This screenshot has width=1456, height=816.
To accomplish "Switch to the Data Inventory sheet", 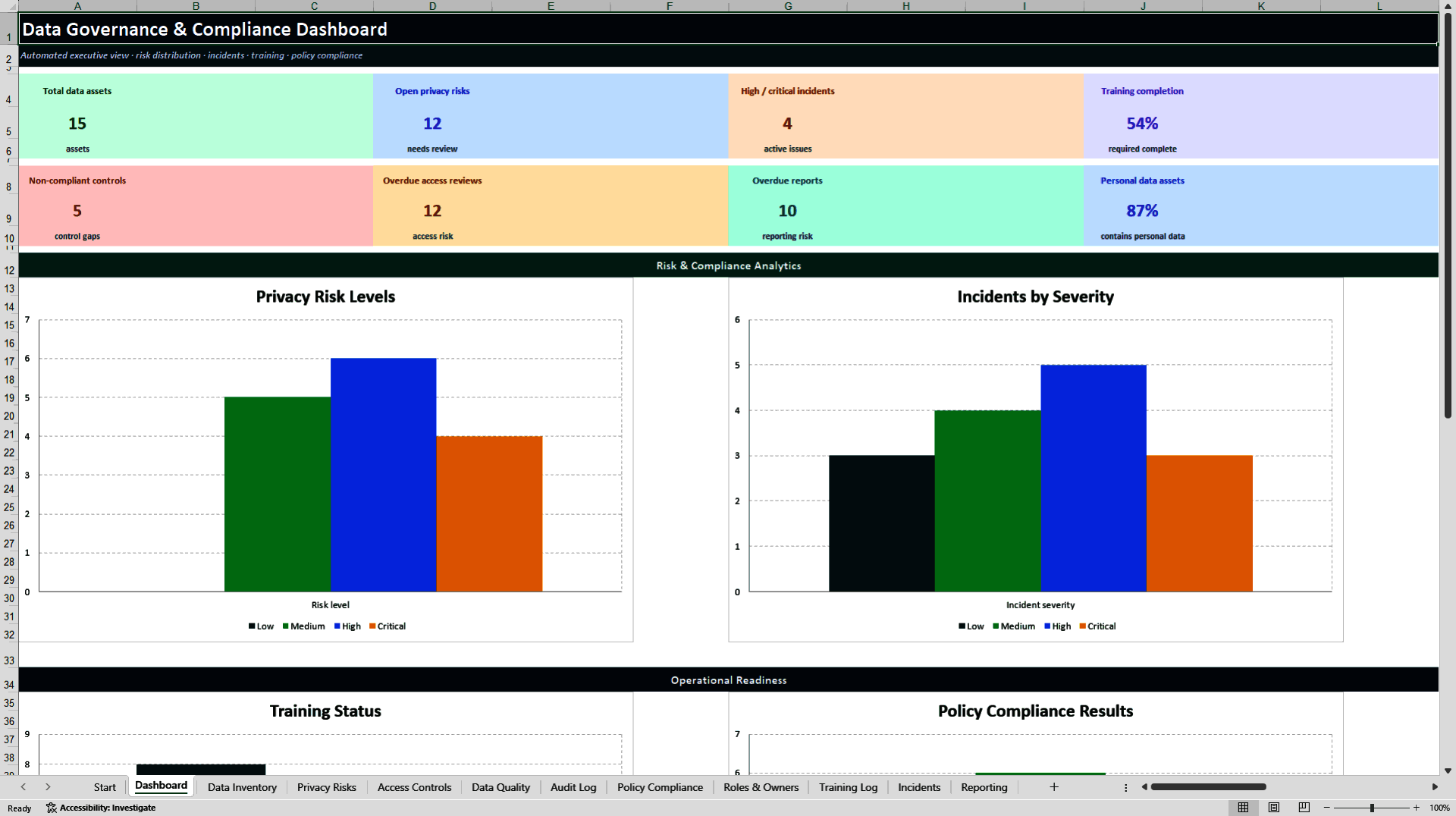I will [x=242, y=787].
